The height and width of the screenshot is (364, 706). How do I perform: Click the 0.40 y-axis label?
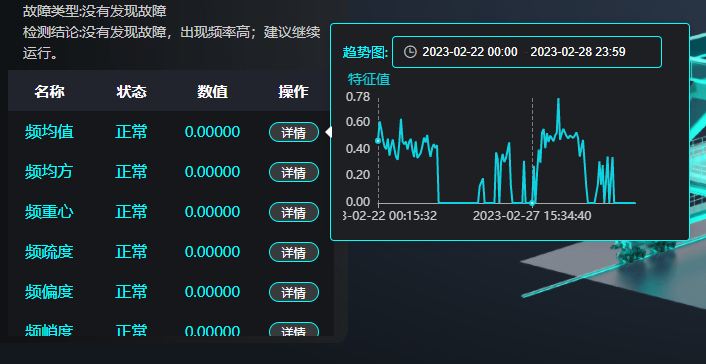tap(358, 148)
